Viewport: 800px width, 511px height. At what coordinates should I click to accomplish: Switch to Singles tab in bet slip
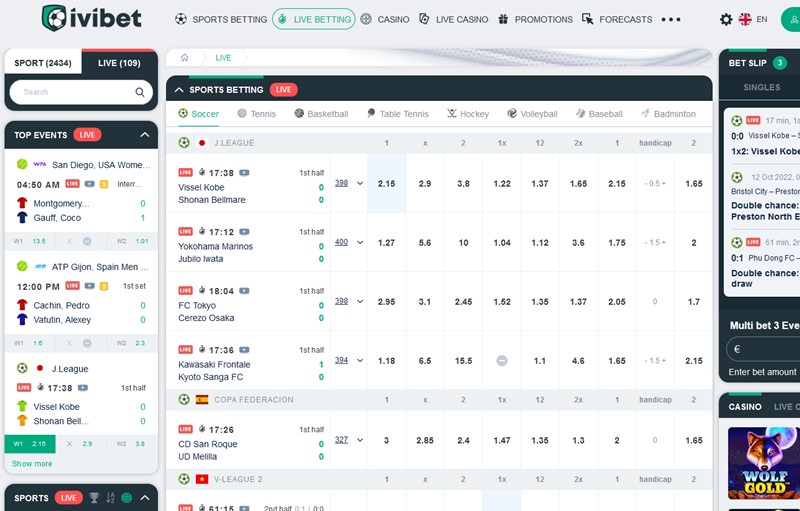point(761,87)
